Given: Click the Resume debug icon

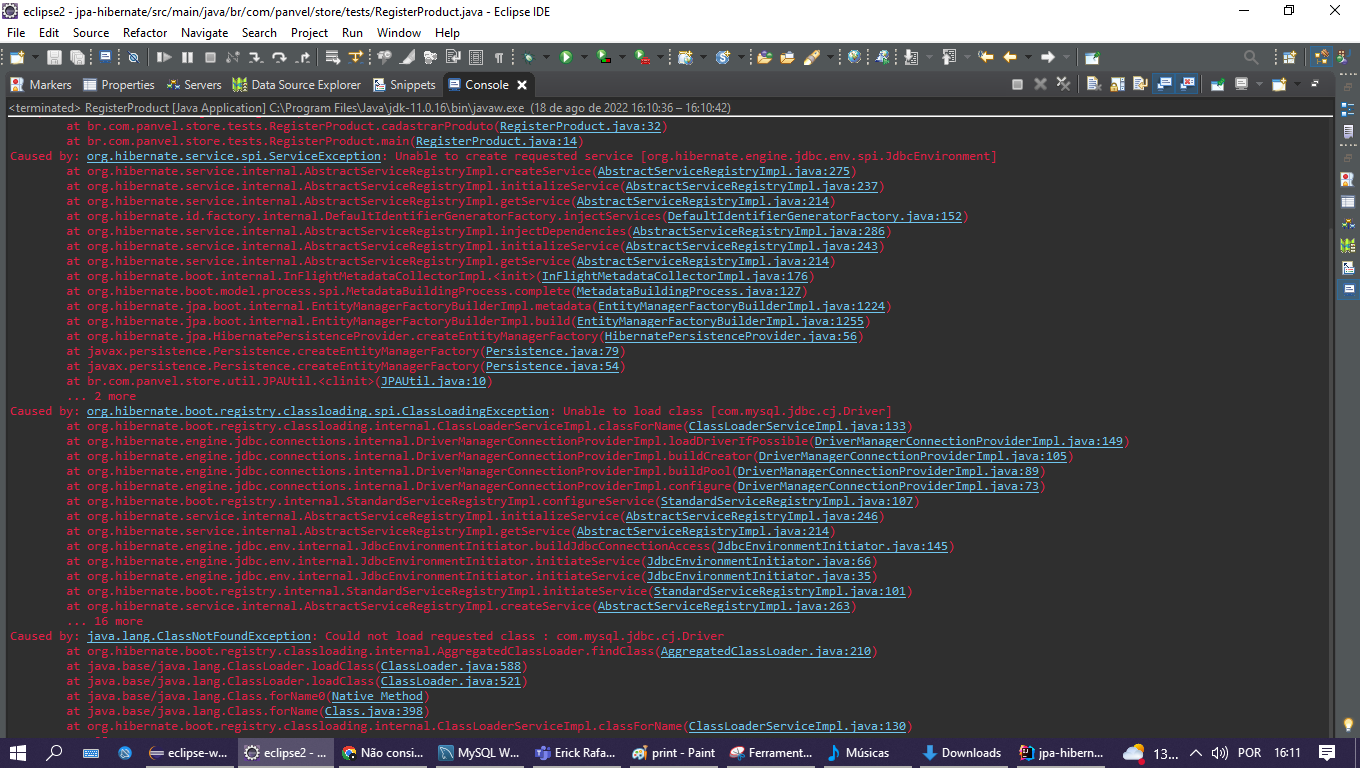Looking at the screenshot, I should (x=164, y=57).
